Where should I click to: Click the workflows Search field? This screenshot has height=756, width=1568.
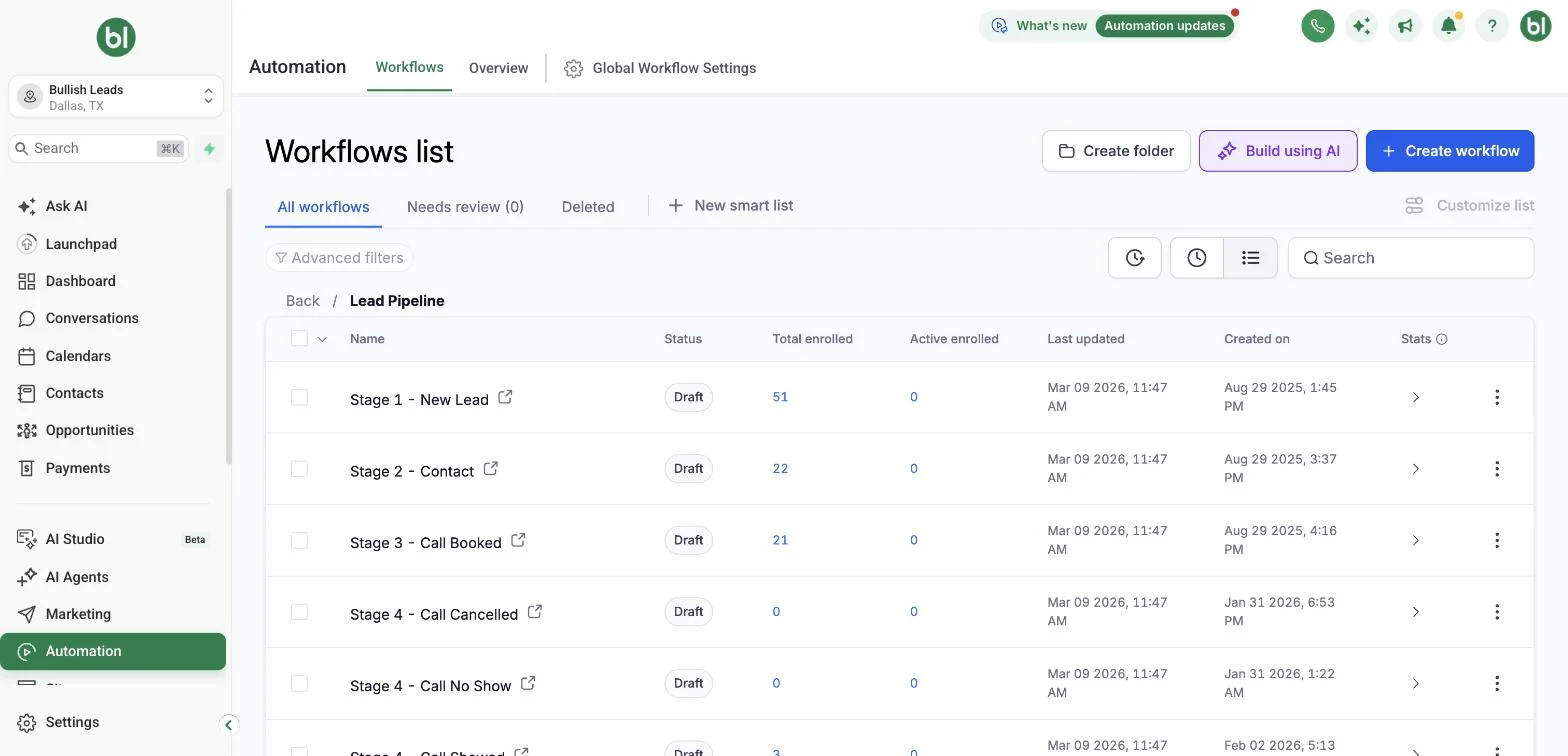[1411, 258]
